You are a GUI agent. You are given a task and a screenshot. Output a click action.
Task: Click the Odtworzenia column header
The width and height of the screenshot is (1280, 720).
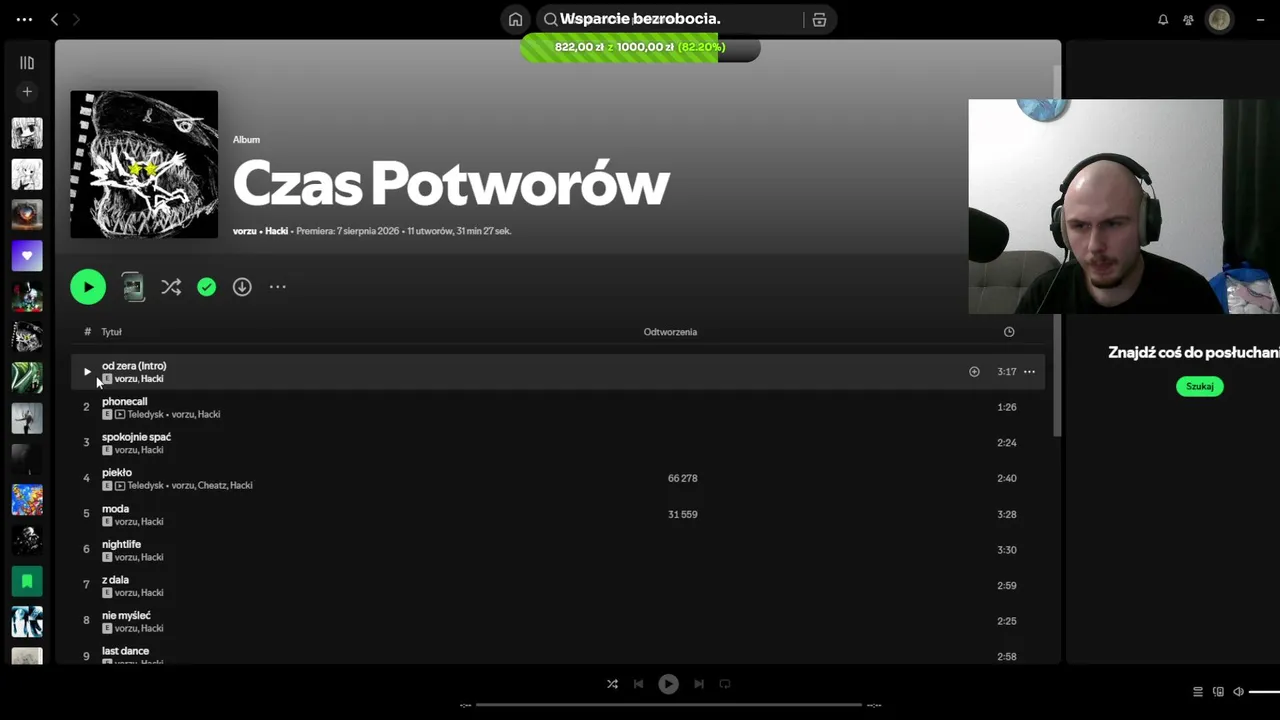pyautogui.click(x=670, y=332)
